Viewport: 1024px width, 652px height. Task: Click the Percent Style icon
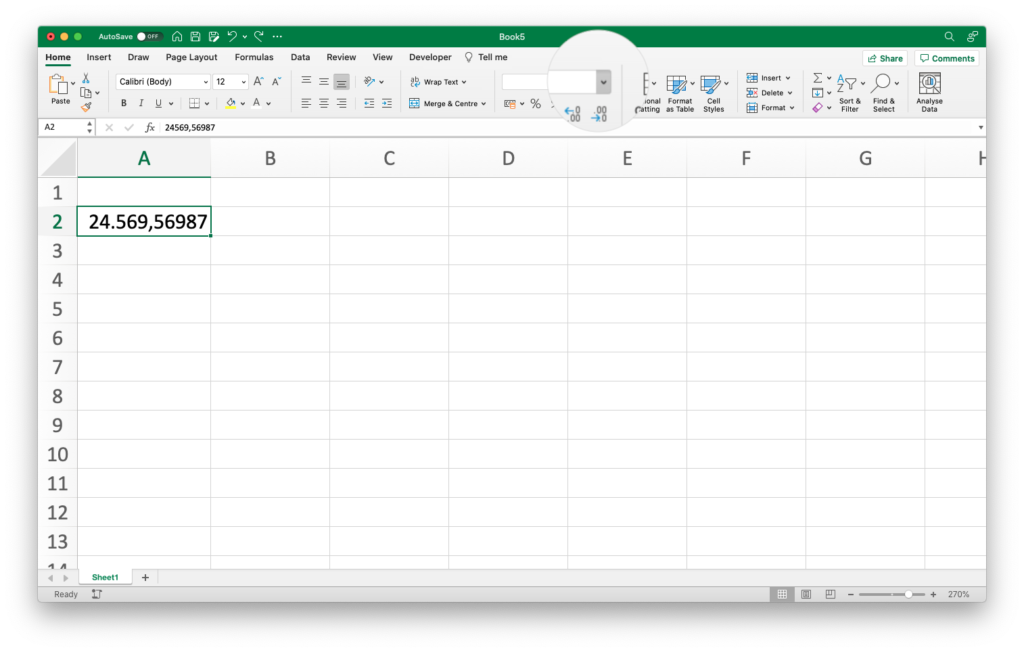click(535, 103)
